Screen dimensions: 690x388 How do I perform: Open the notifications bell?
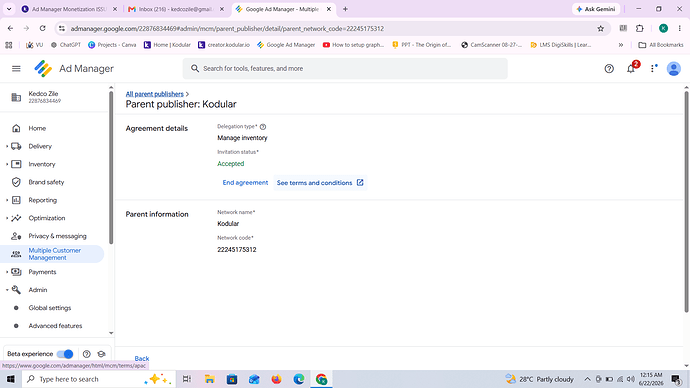pyautogui.click(x=631, y=68)
